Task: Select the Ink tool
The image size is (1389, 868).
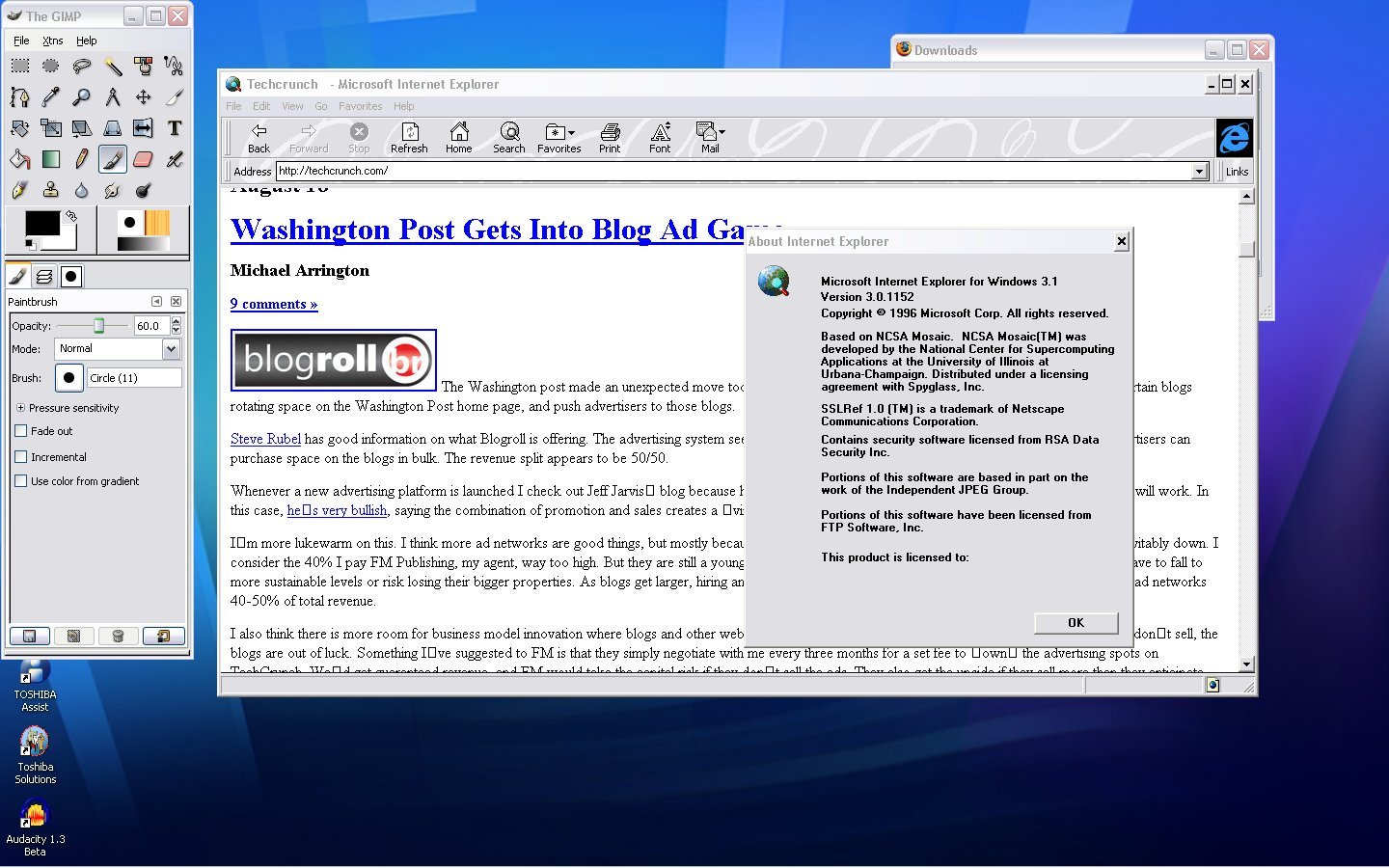Action: 20,190
